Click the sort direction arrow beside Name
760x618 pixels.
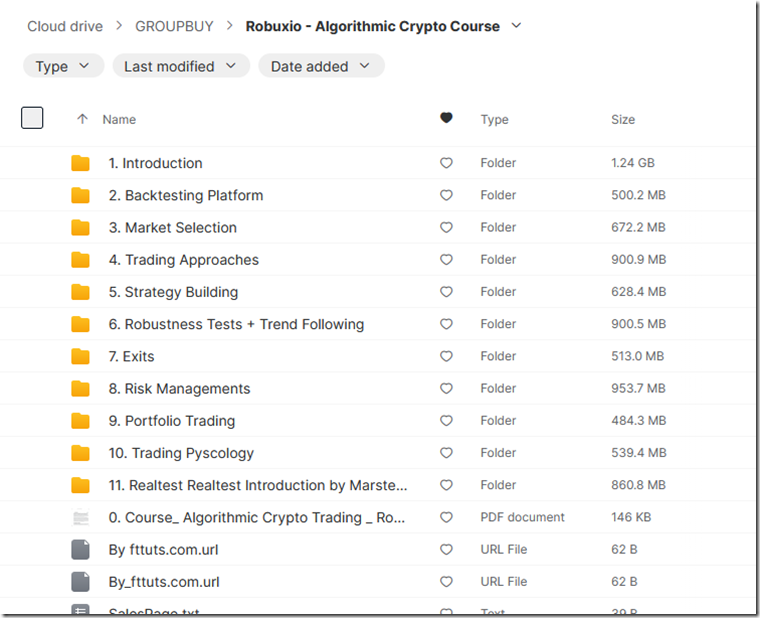[x=82, y=119]
